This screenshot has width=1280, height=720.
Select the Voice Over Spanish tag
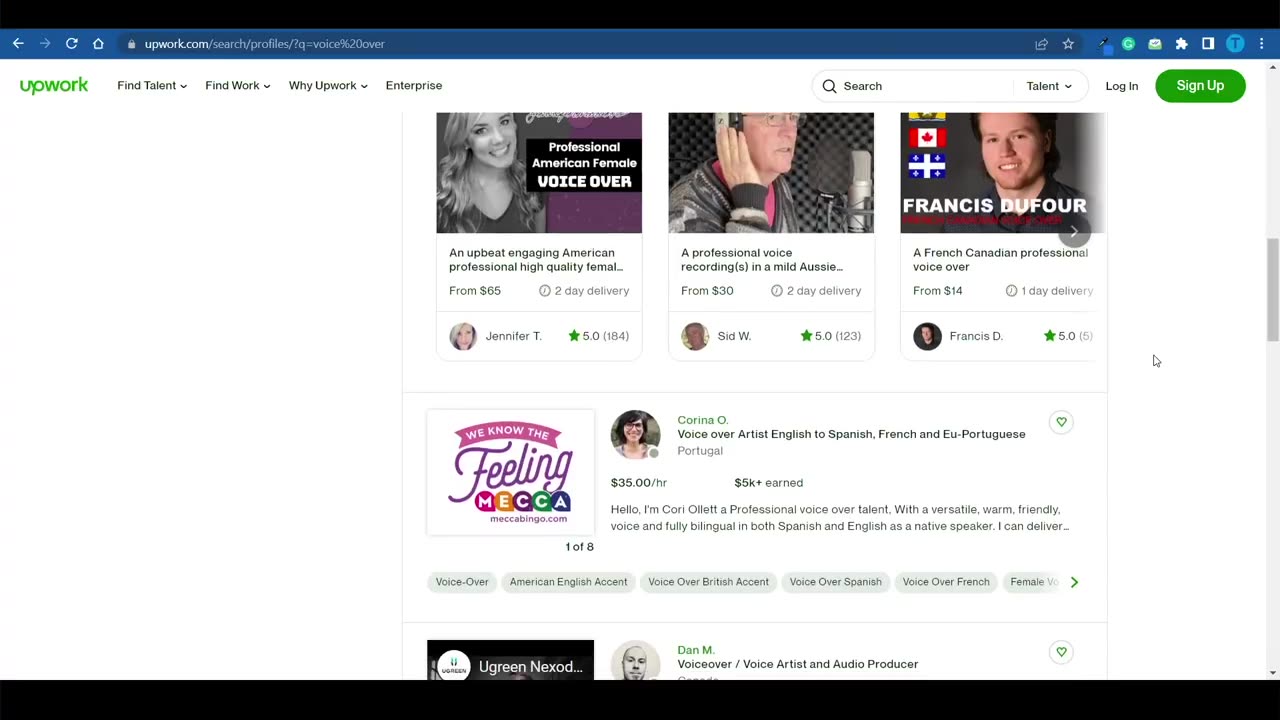[x=835, y=582]
